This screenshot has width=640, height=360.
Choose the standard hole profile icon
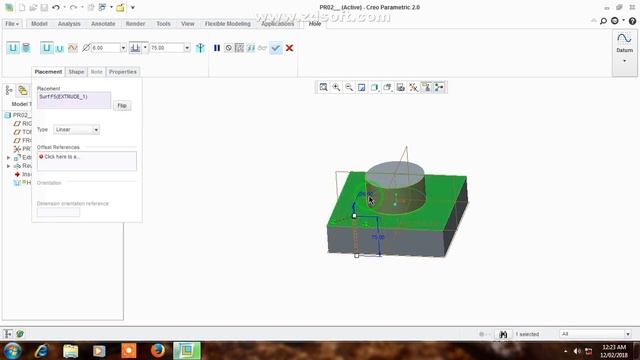click(60, 49)
